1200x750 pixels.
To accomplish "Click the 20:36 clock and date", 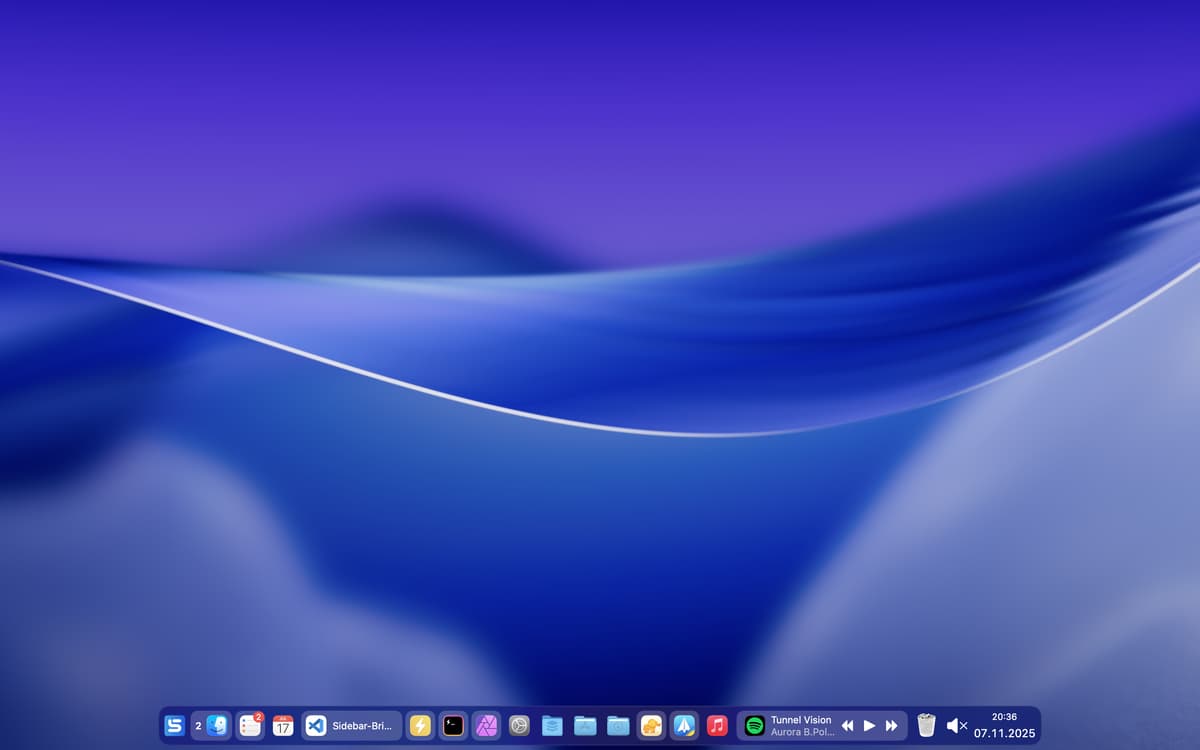I will pos(1004,725).
